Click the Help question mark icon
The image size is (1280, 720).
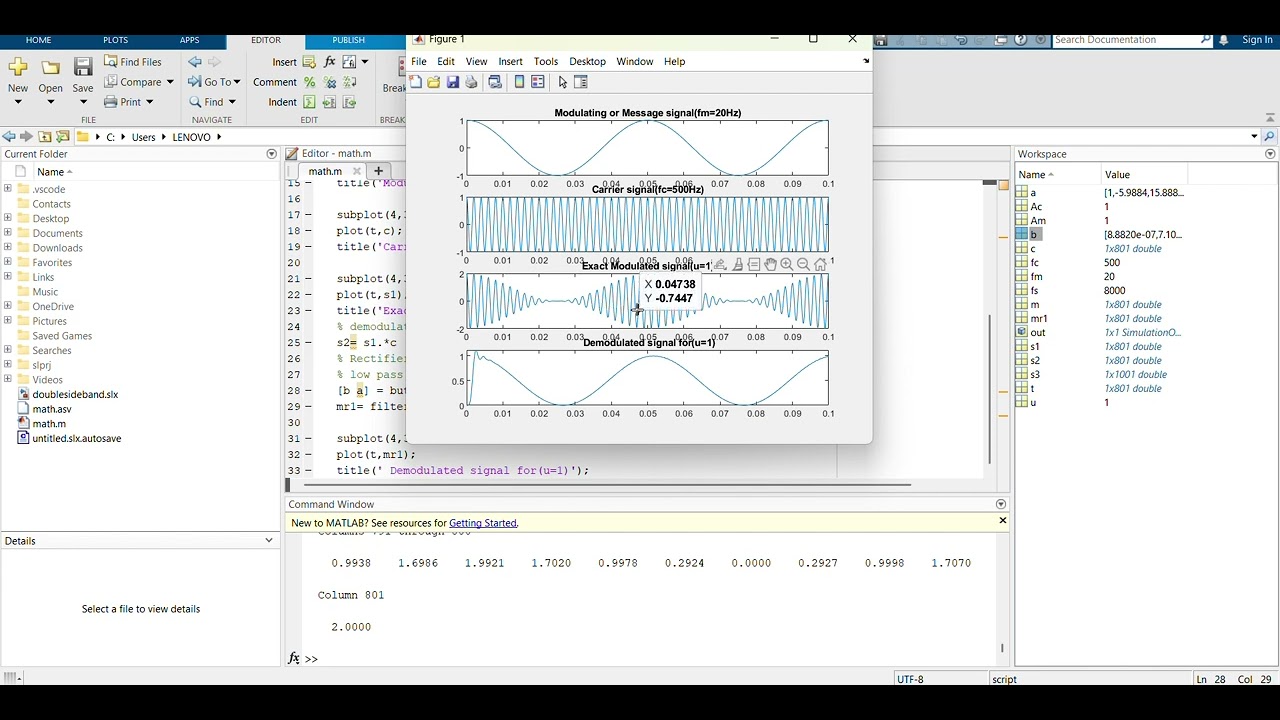coord(1021,40)
